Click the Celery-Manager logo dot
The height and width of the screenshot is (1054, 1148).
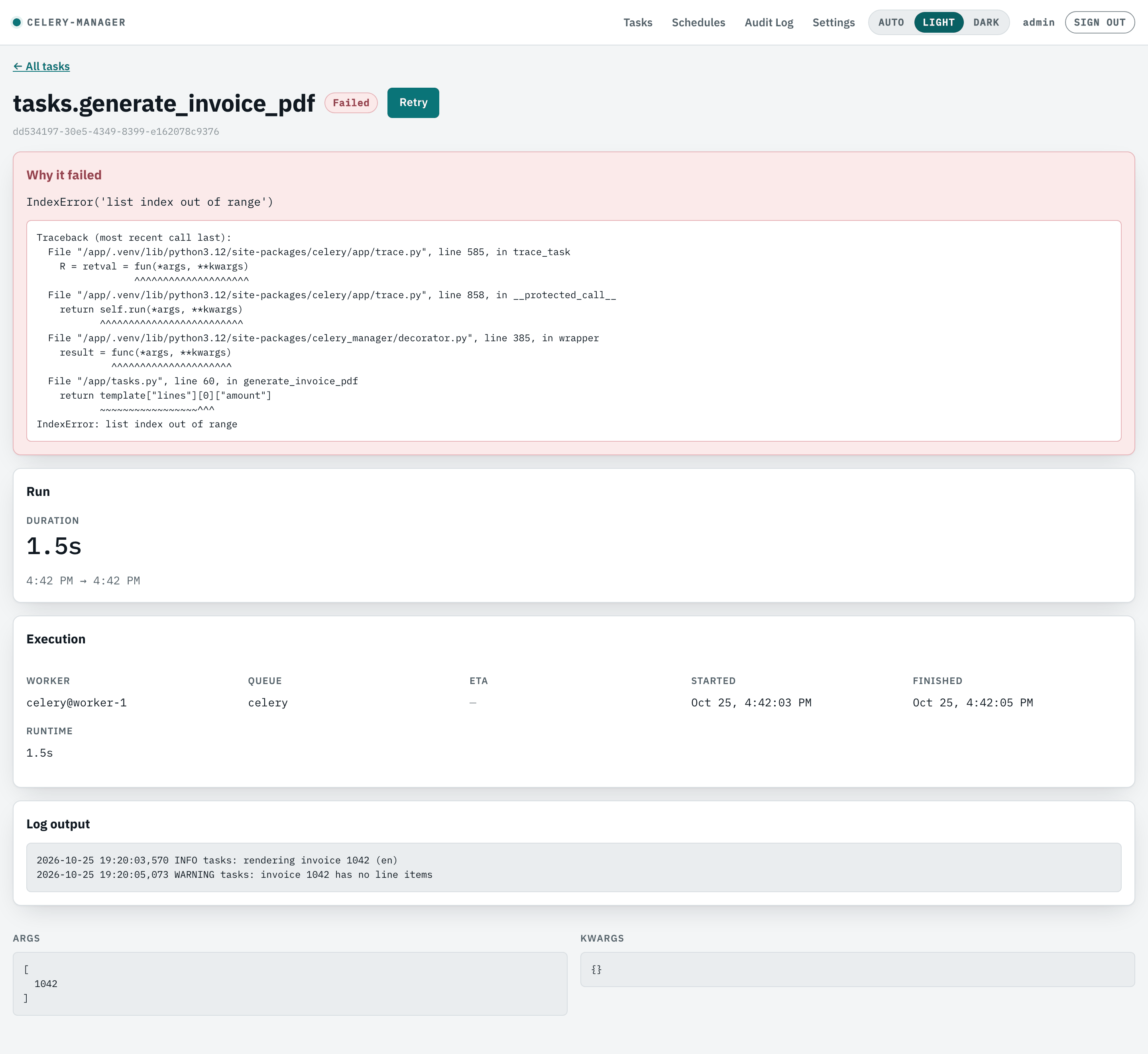(17, 22)
